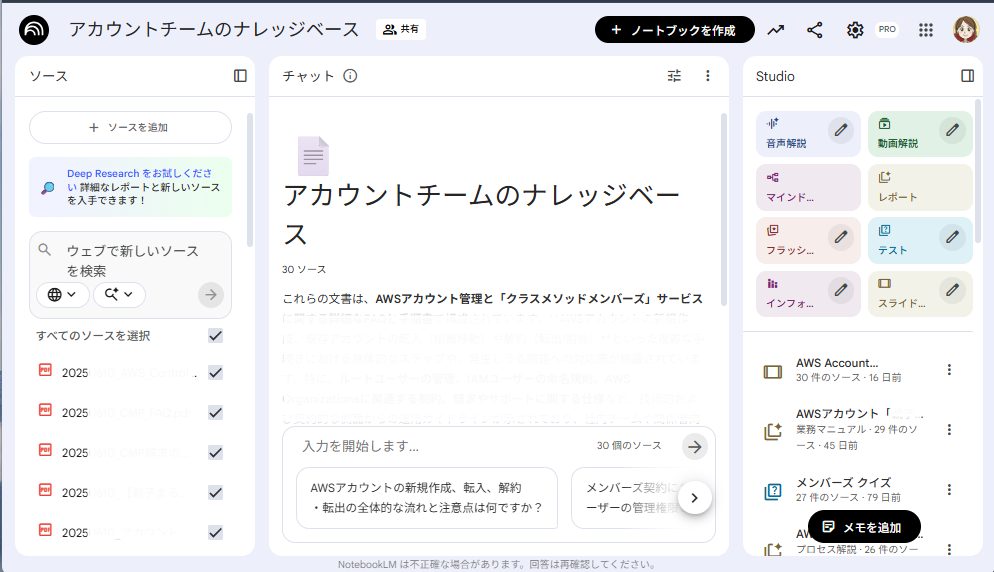Screen dimensions: 994x572
Task: Uncheck the third 2025 PDF source
Action: (216, 453)
